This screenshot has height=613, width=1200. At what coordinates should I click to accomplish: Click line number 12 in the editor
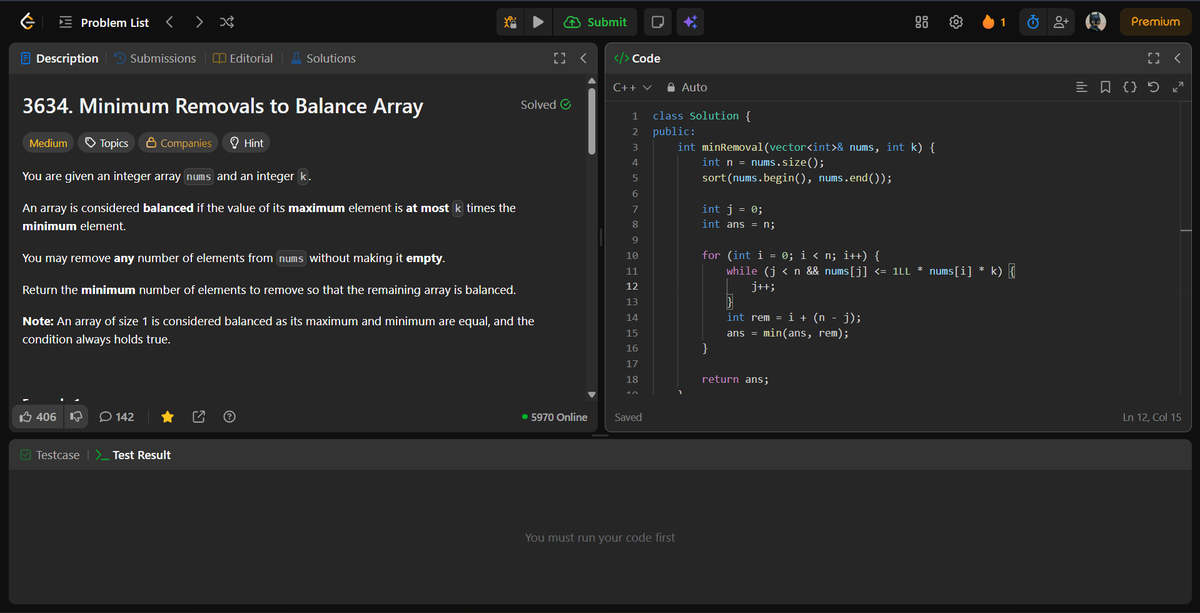[631, 287]
